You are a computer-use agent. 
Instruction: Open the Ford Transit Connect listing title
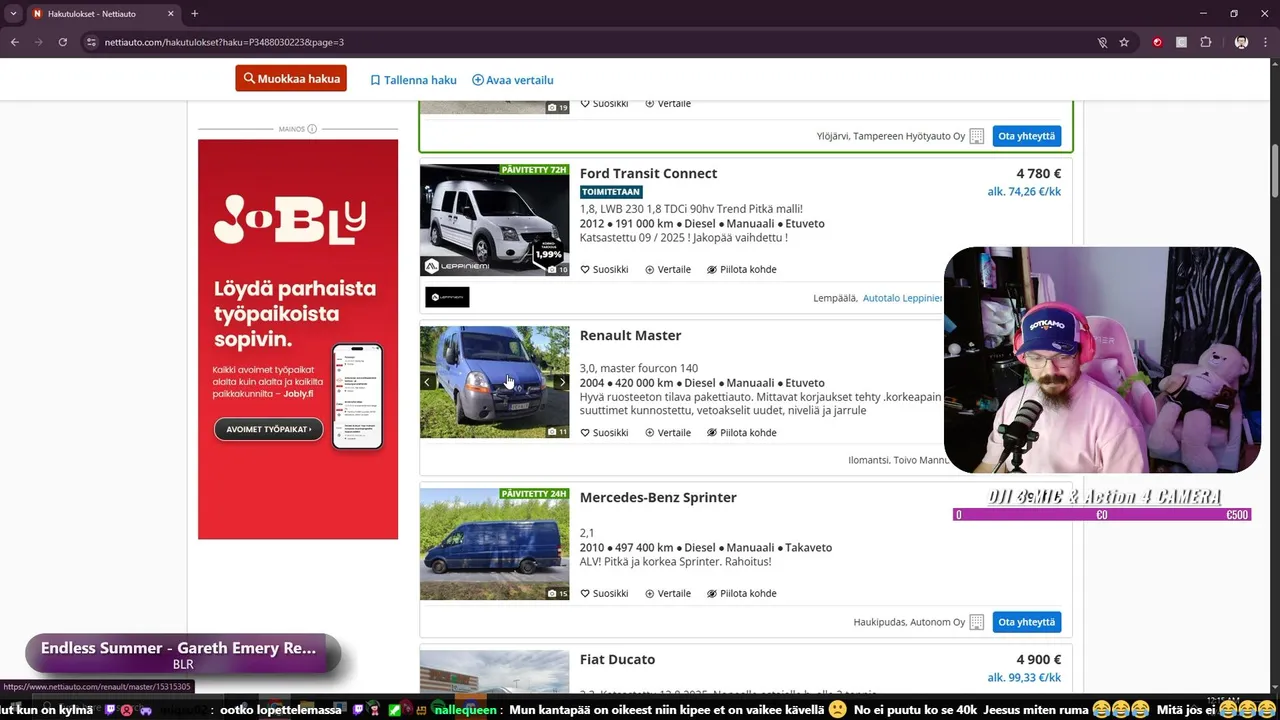(648, 173)
